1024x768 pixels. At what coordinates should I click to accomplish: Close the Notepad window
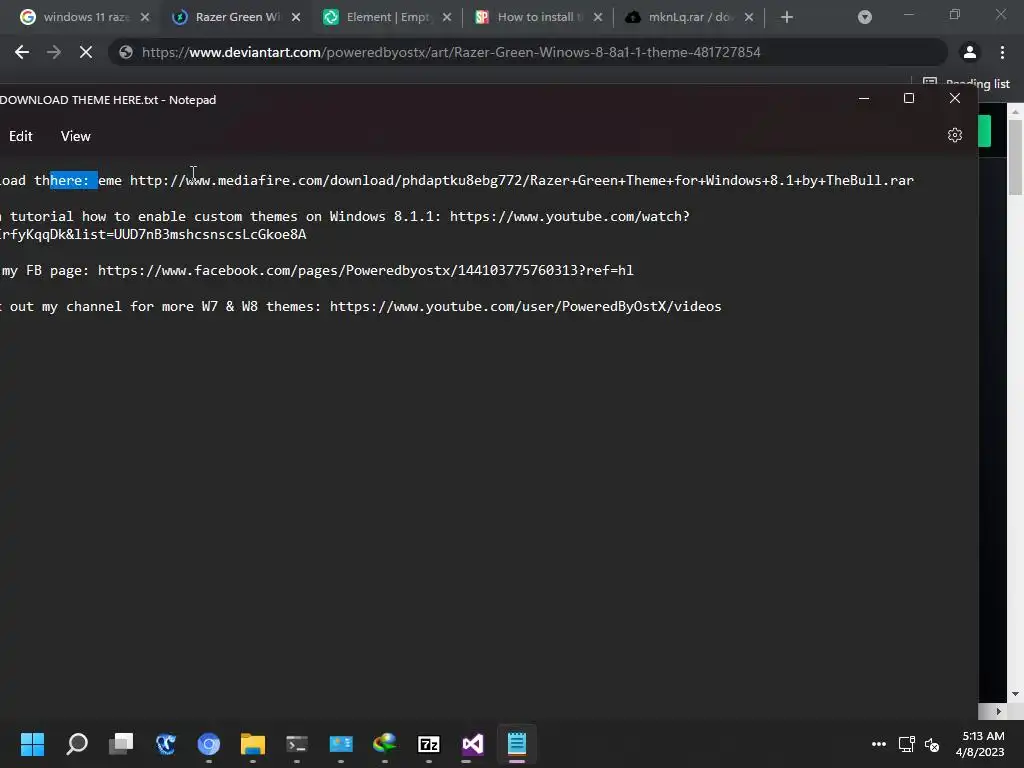955,99
